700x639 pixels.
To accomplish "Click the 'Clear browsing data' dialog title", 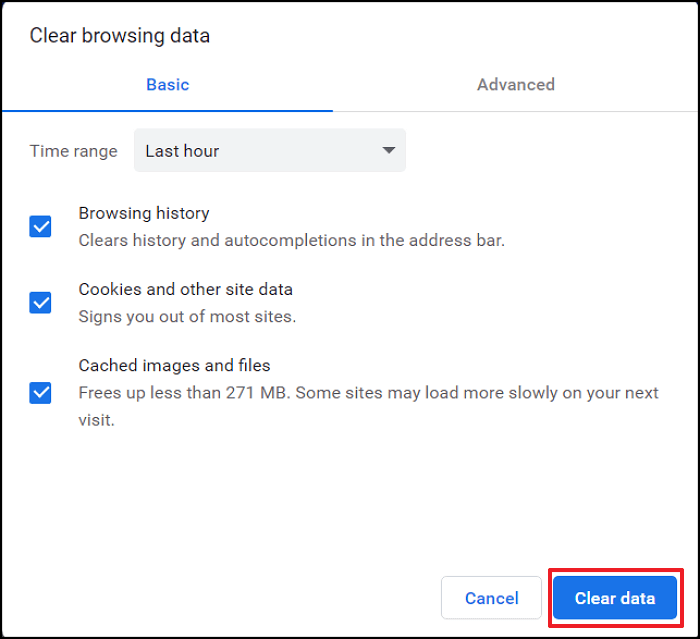I will 120,36.
